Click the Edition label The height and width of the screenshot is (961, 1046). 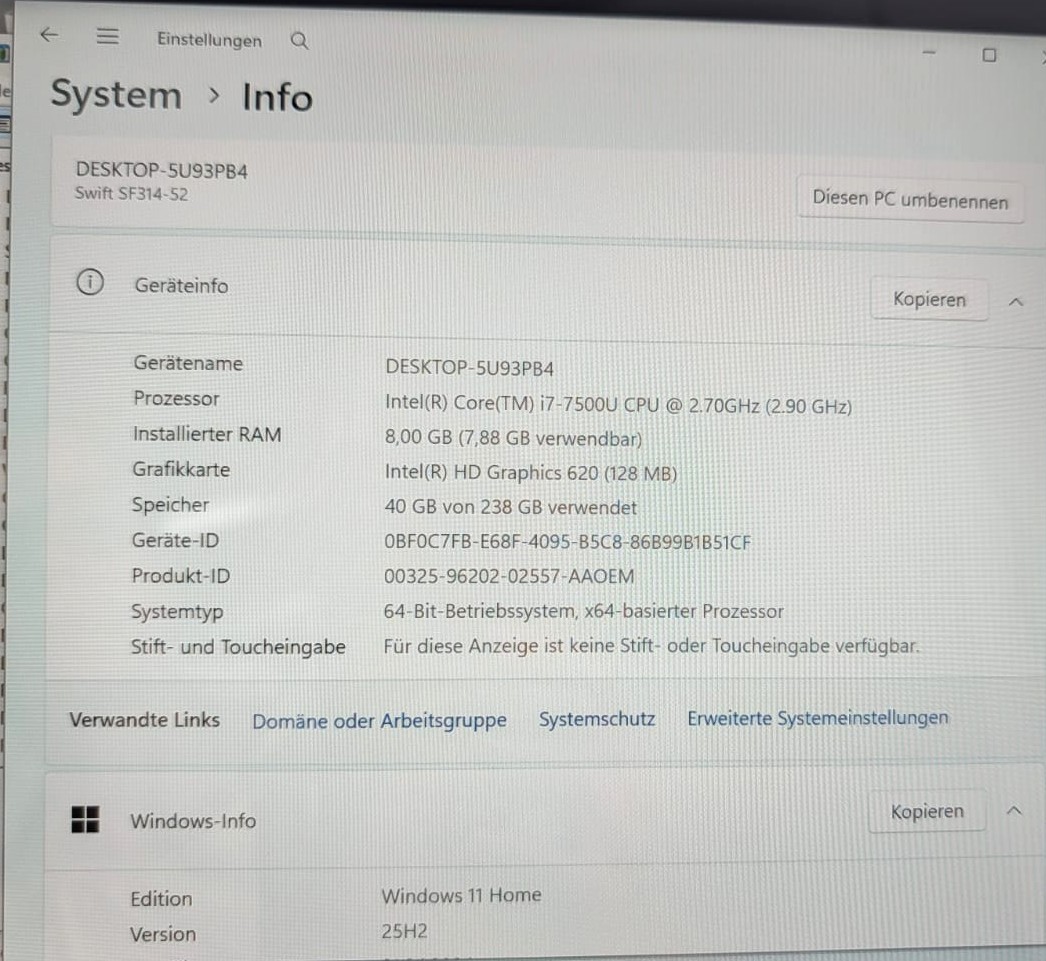pyautogui.click(x=161, y=899)
